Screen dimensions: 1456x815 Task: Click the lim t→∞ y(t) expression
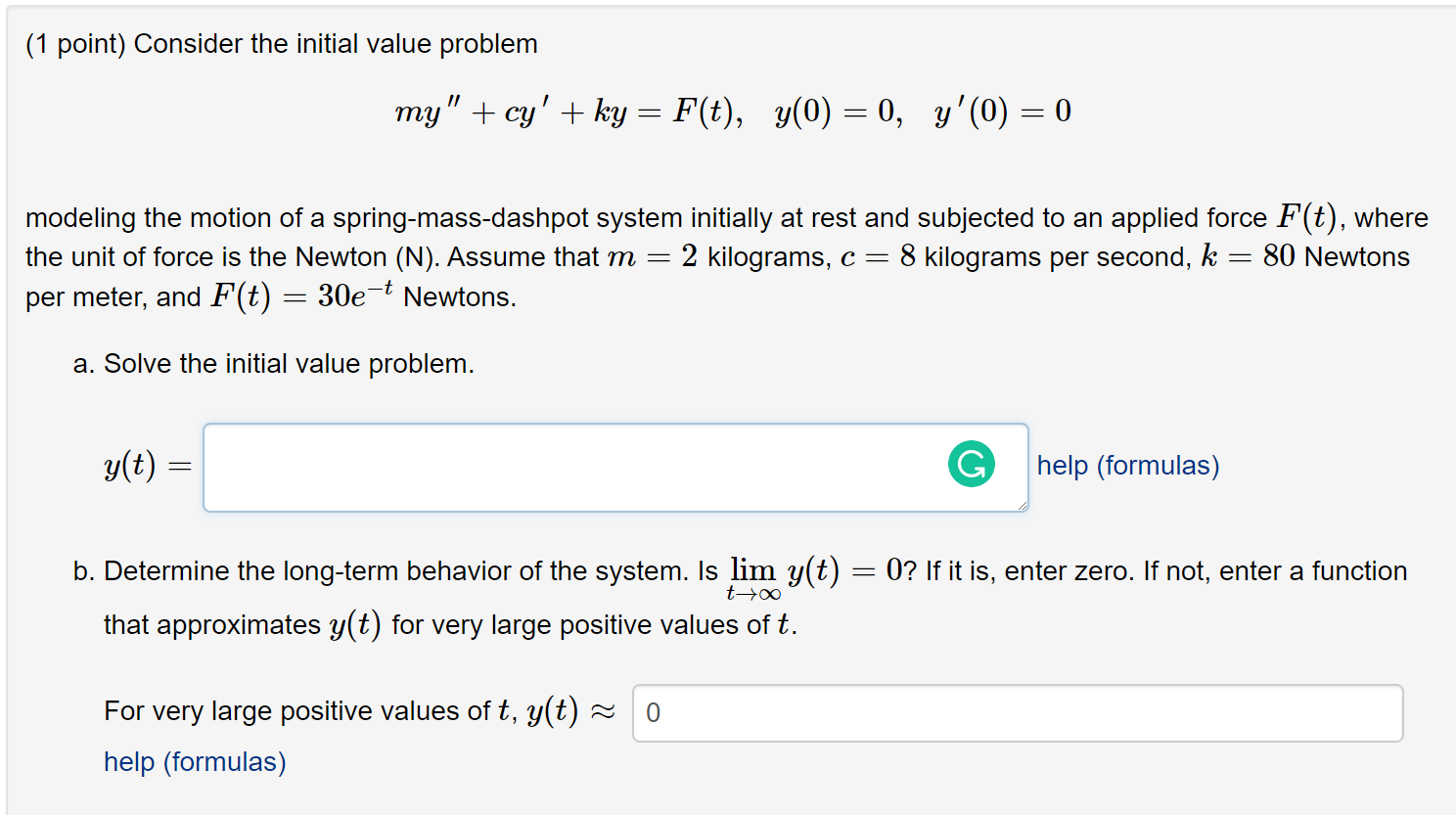(x=783, y=575)
